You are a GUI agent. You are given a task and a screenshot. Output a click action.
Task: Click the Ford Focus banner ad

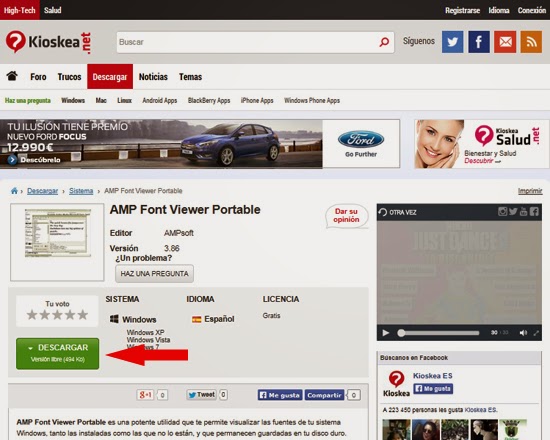(200, 144)
